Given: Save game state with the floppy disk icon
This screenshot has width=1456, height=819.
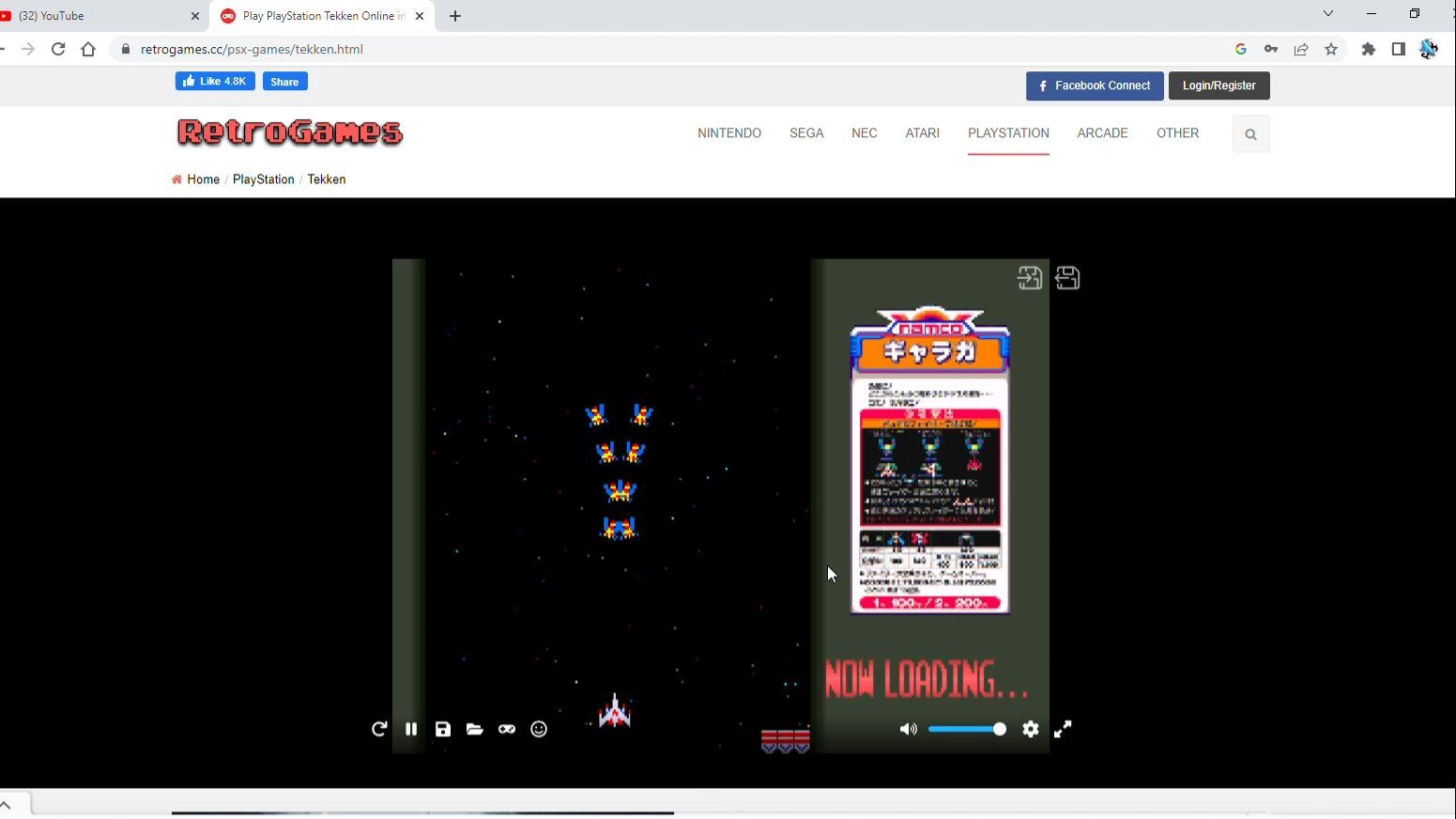Looking at the screenshot, I should (443, 729).
